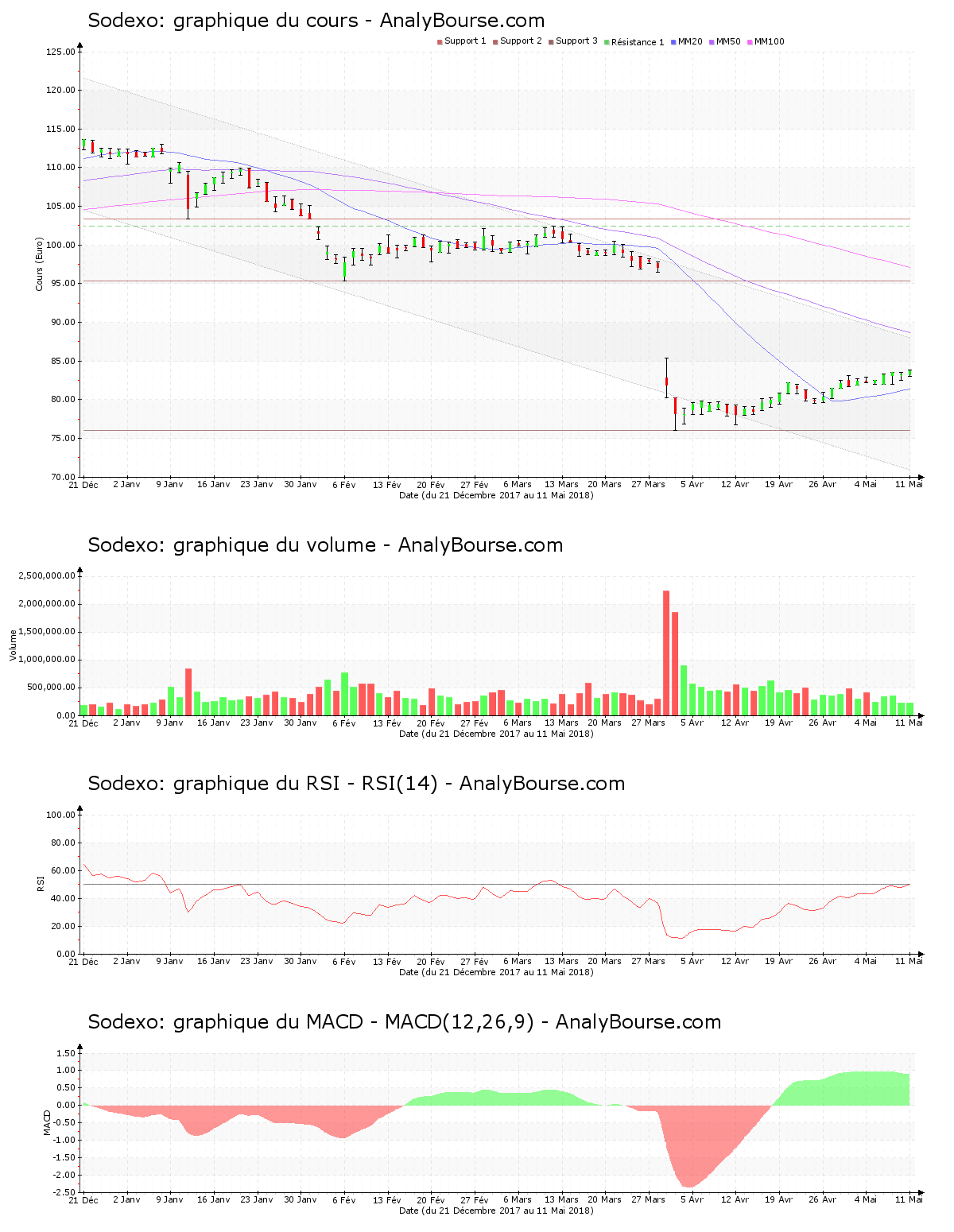The width and height of the screenshot is (954, 1232).
Task: Select the "Résistance 1" legend label
Action: [638, 42]
